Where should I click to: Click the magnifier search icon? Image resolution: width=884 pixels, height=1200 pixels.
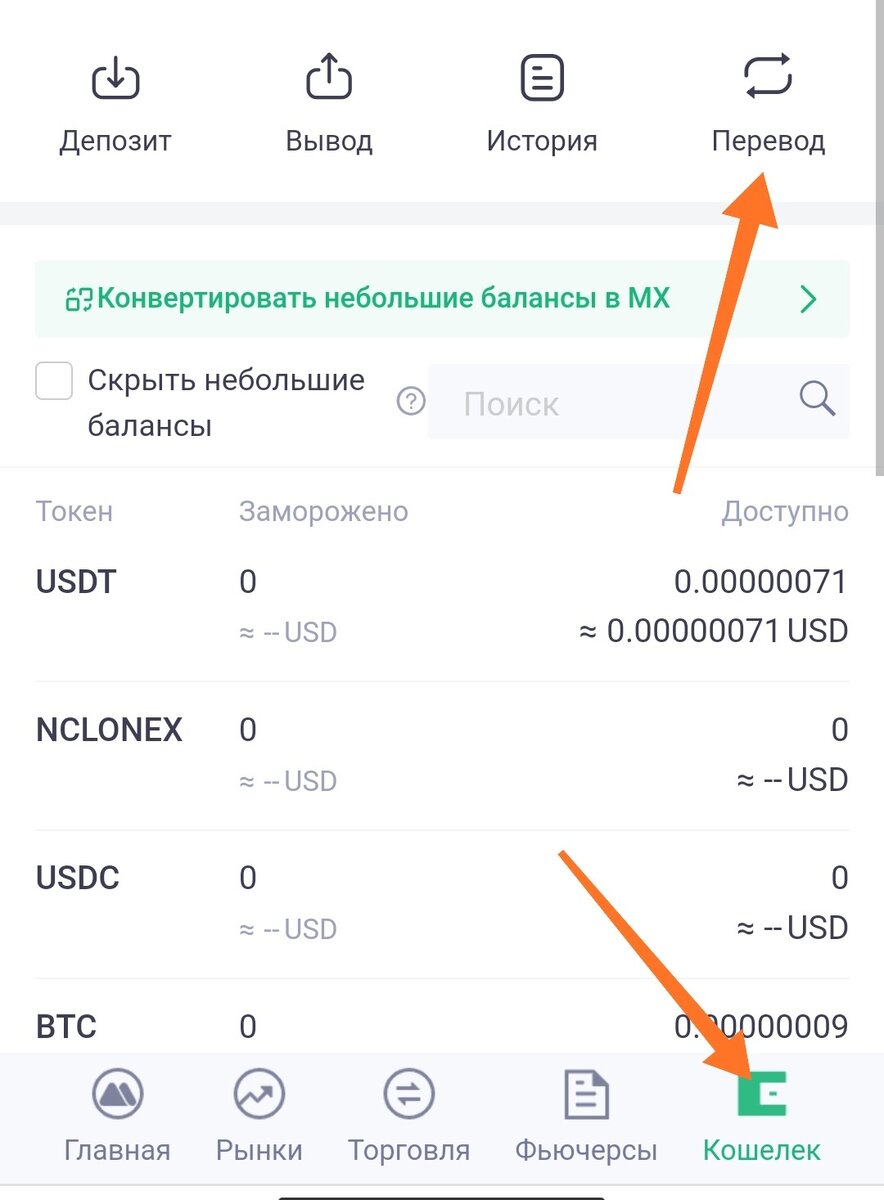[817, 400]
